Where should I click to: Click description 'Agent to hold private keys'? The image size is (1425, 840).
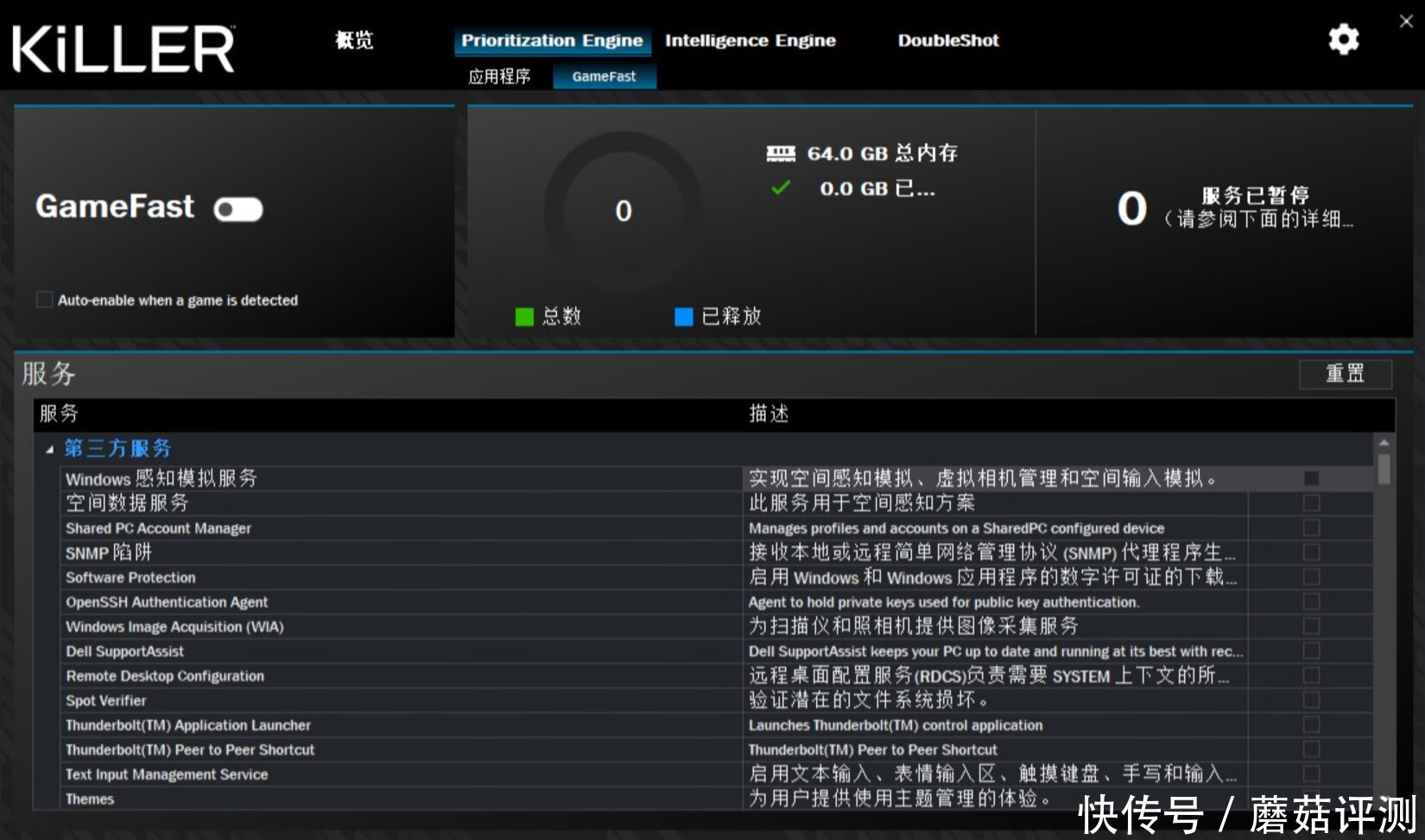(x=944, y=602)
